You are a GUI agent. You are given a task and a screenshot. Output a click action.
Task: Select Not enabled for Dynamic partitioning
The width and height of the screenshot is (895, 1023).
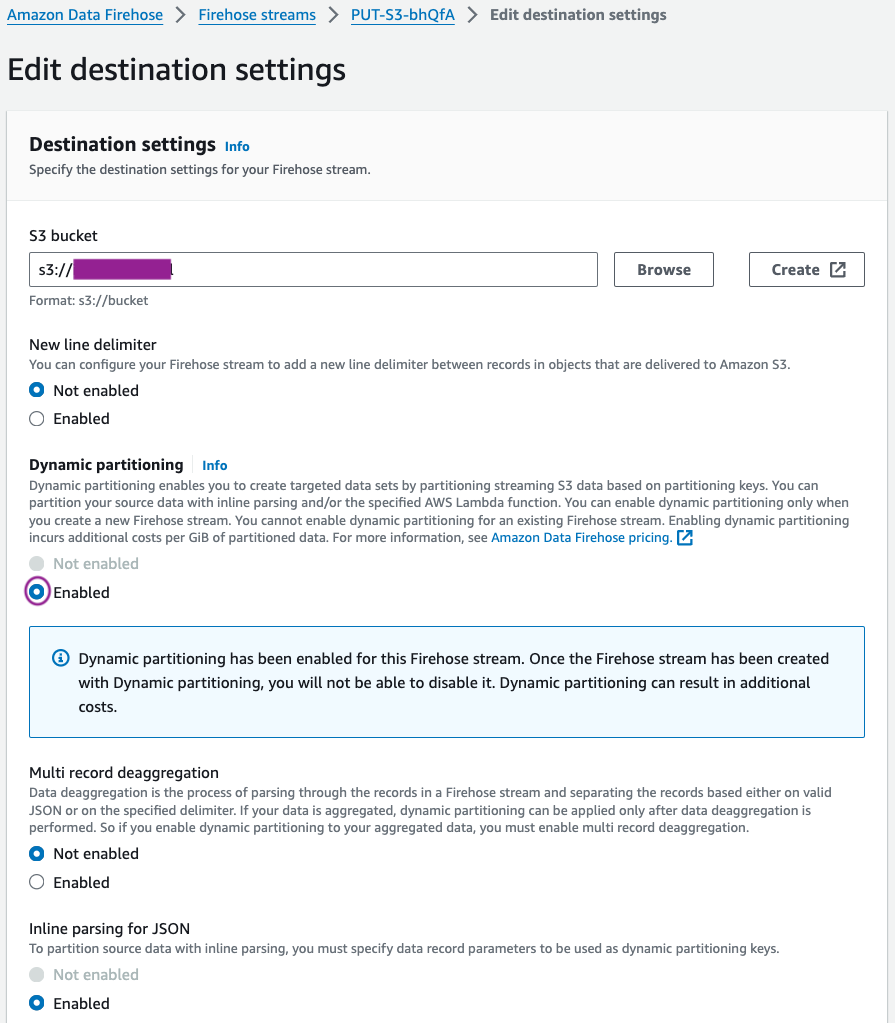coord(37,564)
